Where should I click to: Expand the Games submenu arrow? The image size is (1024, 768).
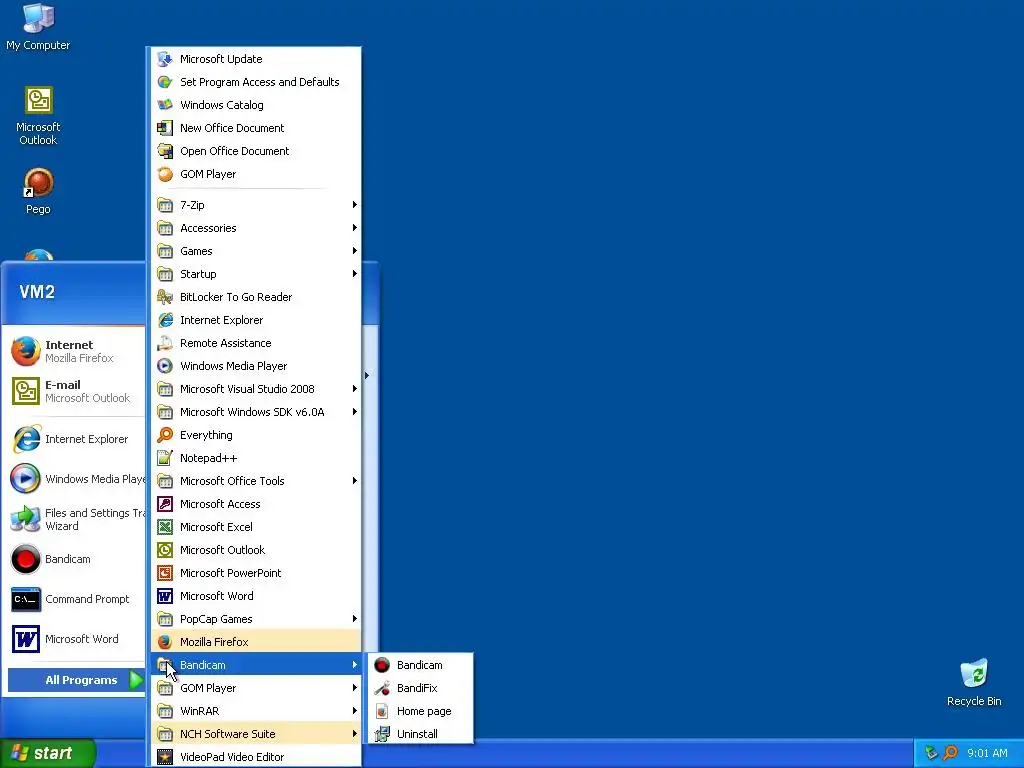pos(355,251)
